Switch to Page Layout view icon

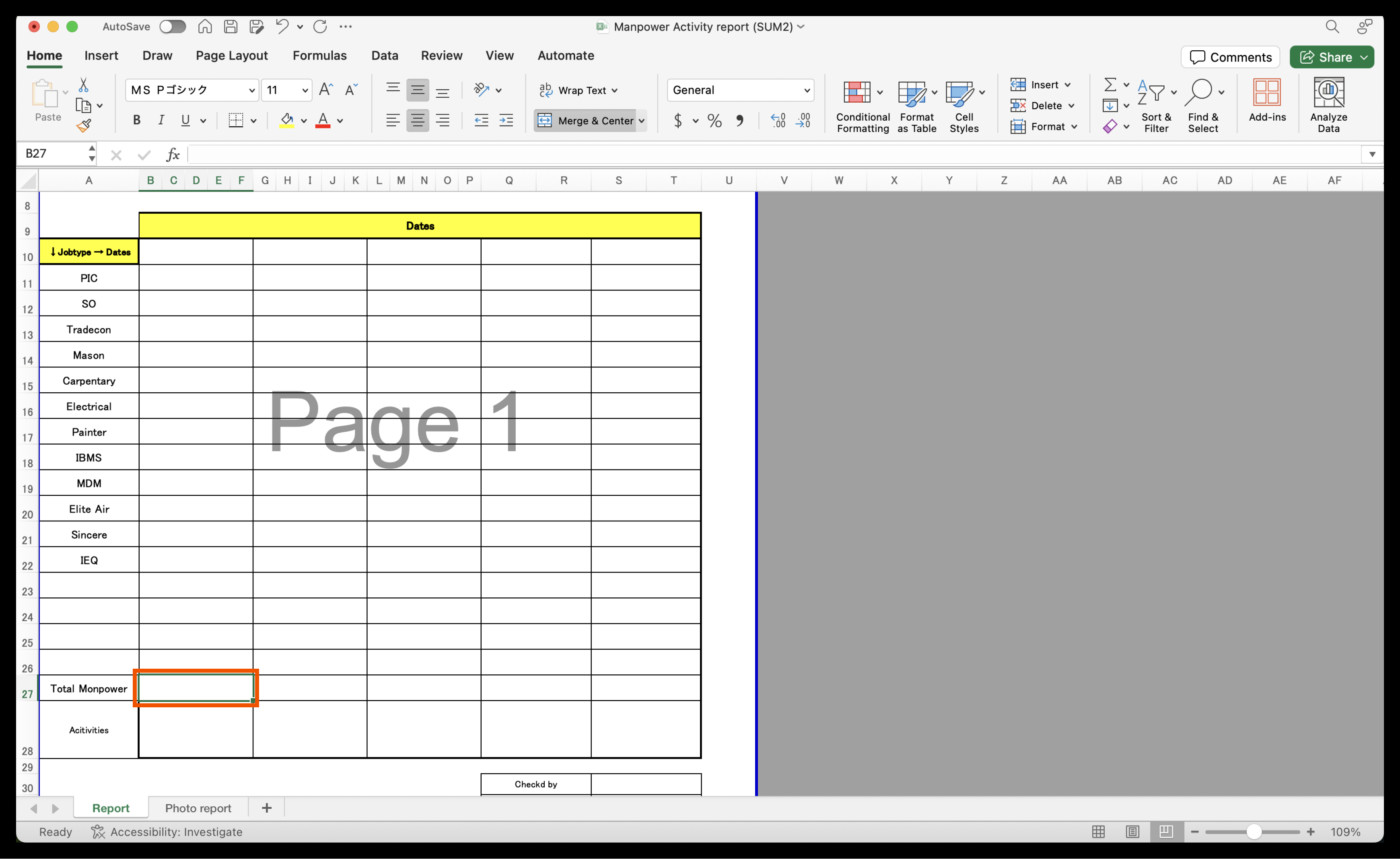coord(1132,831)
